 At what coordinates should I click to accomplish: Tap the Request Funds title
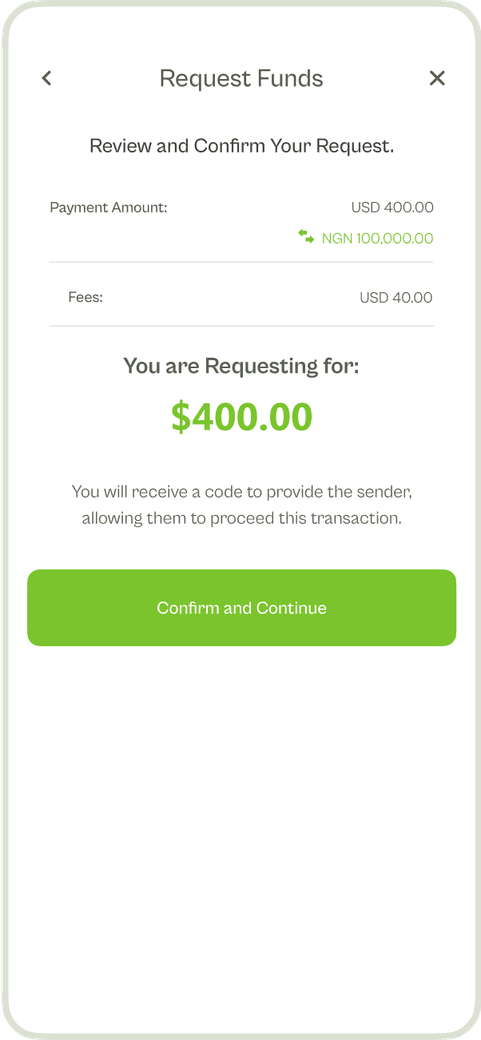[x=241, y=78]
